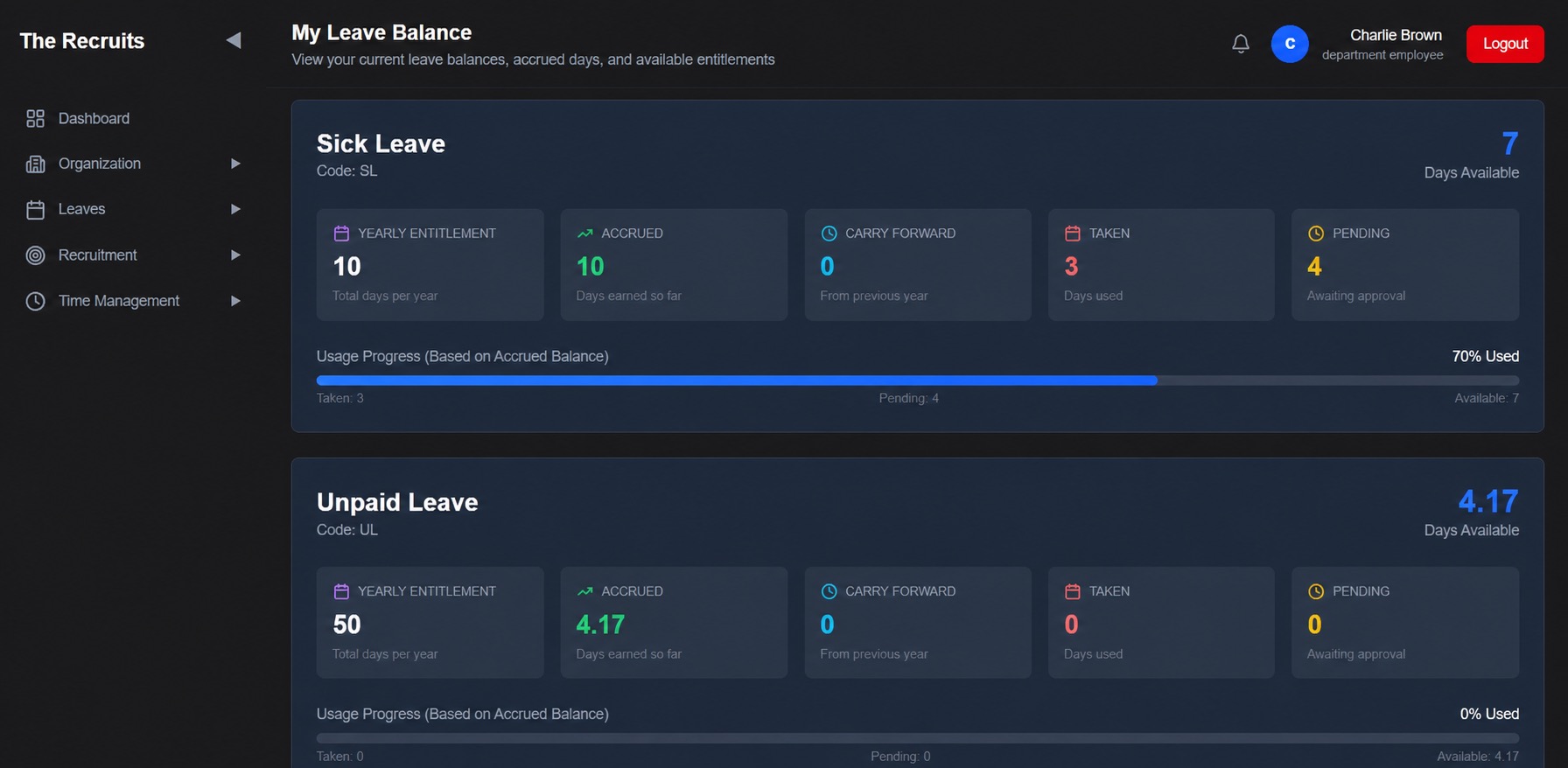Viewport: 1568px width, 768px height.
Task: Click Unpaid Leave Taken calendar icon
Action: pyautogui.click(x=1073, y=591)
